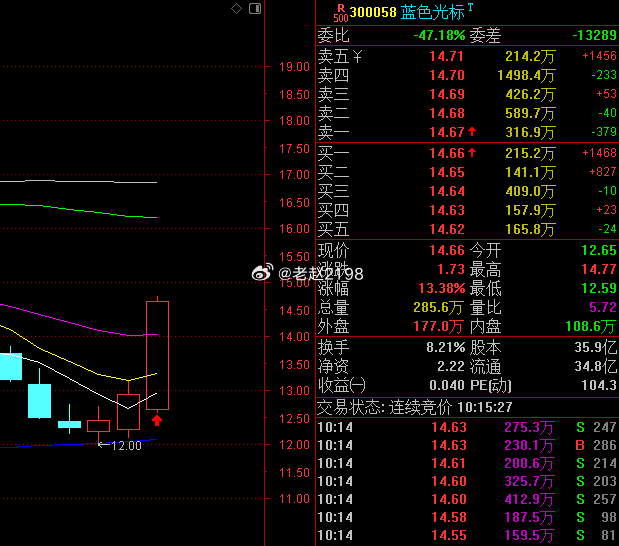Click the 卖四 volume 1498.4万
Image resolution: width=619 pixels, height=546 pixels.
click(527, 75)
